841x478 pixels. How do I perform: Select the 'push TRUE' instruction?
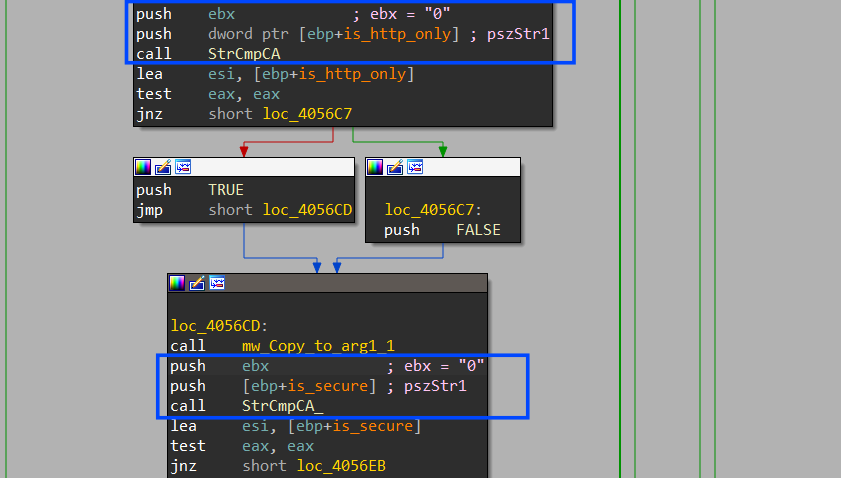tap(190, 190)
